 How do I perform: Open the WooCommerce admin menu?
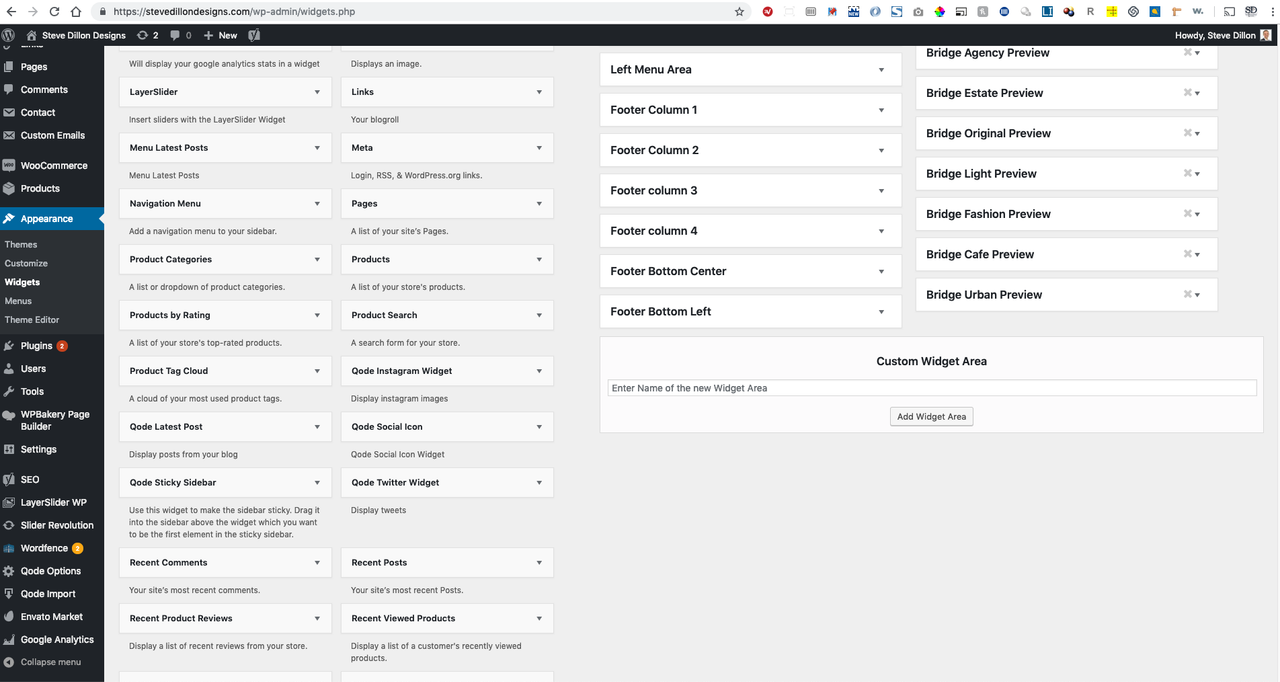click(x=52, y=165)
